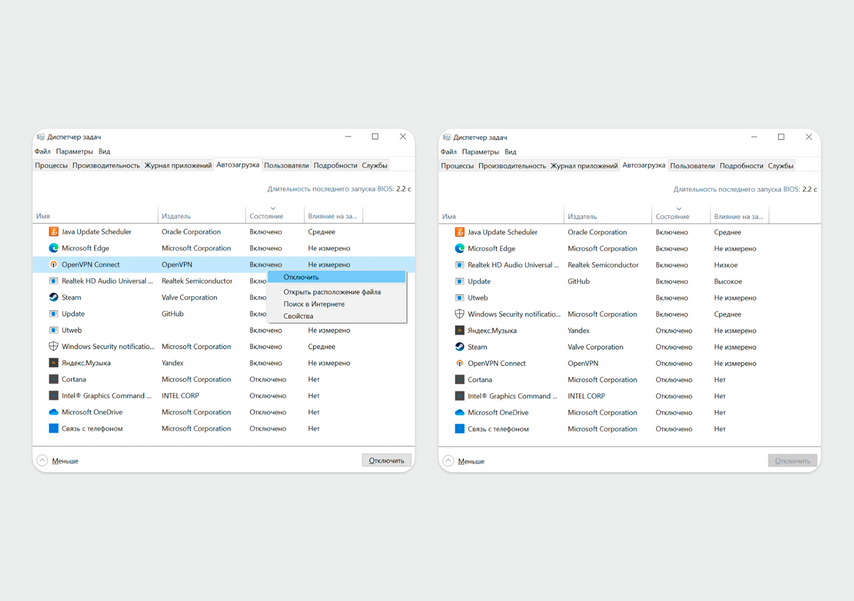Image resolution: width=854 pixels, height=601 pixels.
Task: Click OpenVPN Connect icon in right window
Action: coord(460,363)
